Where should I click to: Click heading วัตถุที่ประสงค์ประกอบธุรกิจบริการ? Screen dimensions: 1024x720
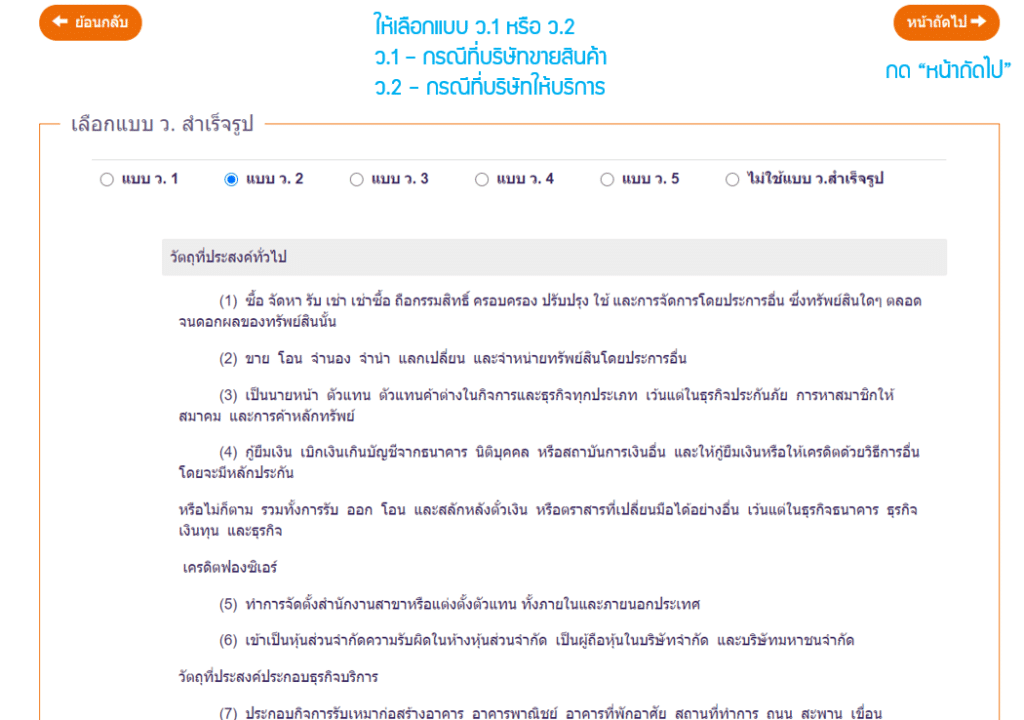[278, 676]
